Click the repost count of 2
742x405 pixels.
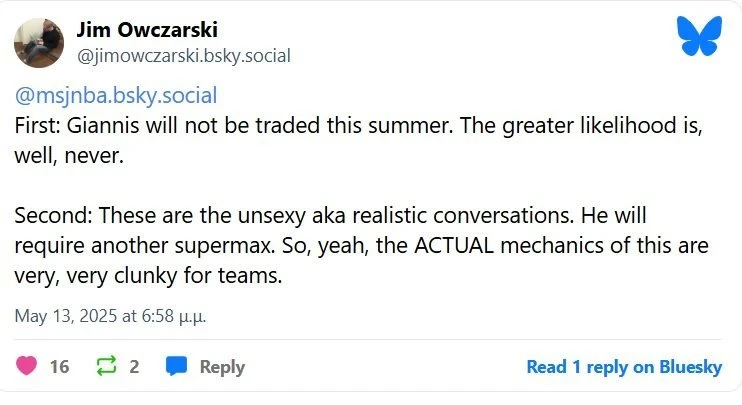(134, 367)
